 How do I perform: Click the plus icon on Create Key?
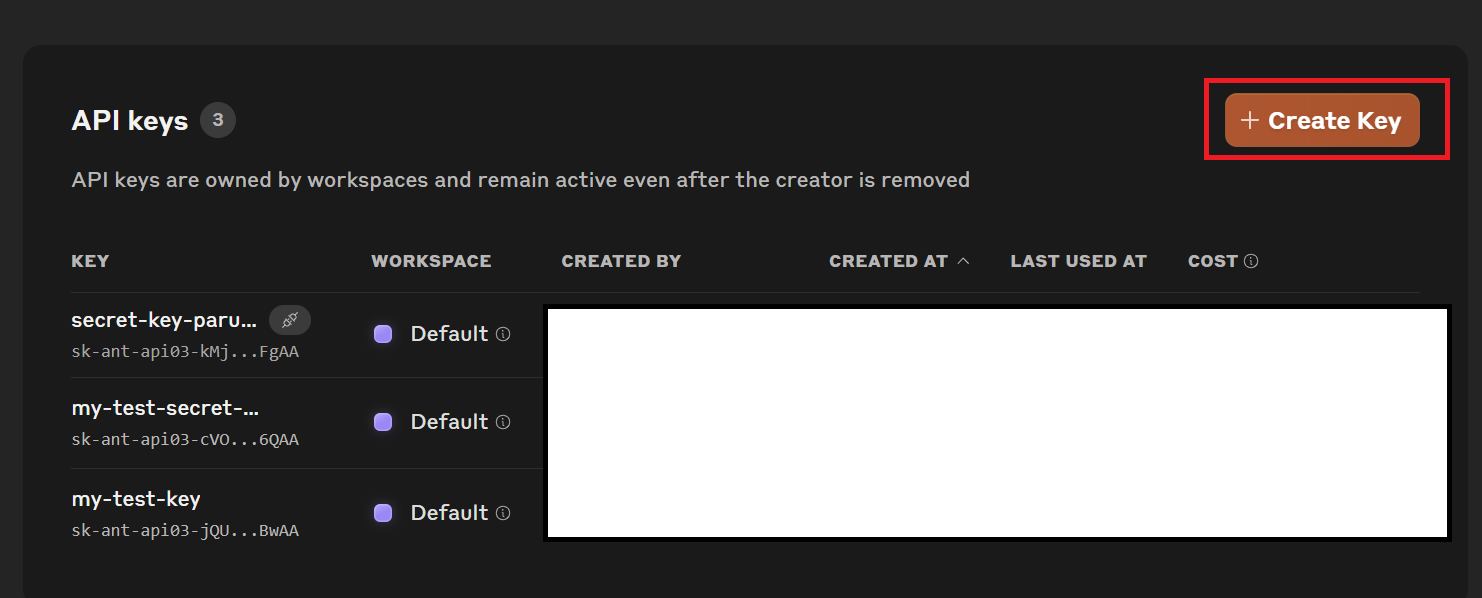pos(1249,121)
